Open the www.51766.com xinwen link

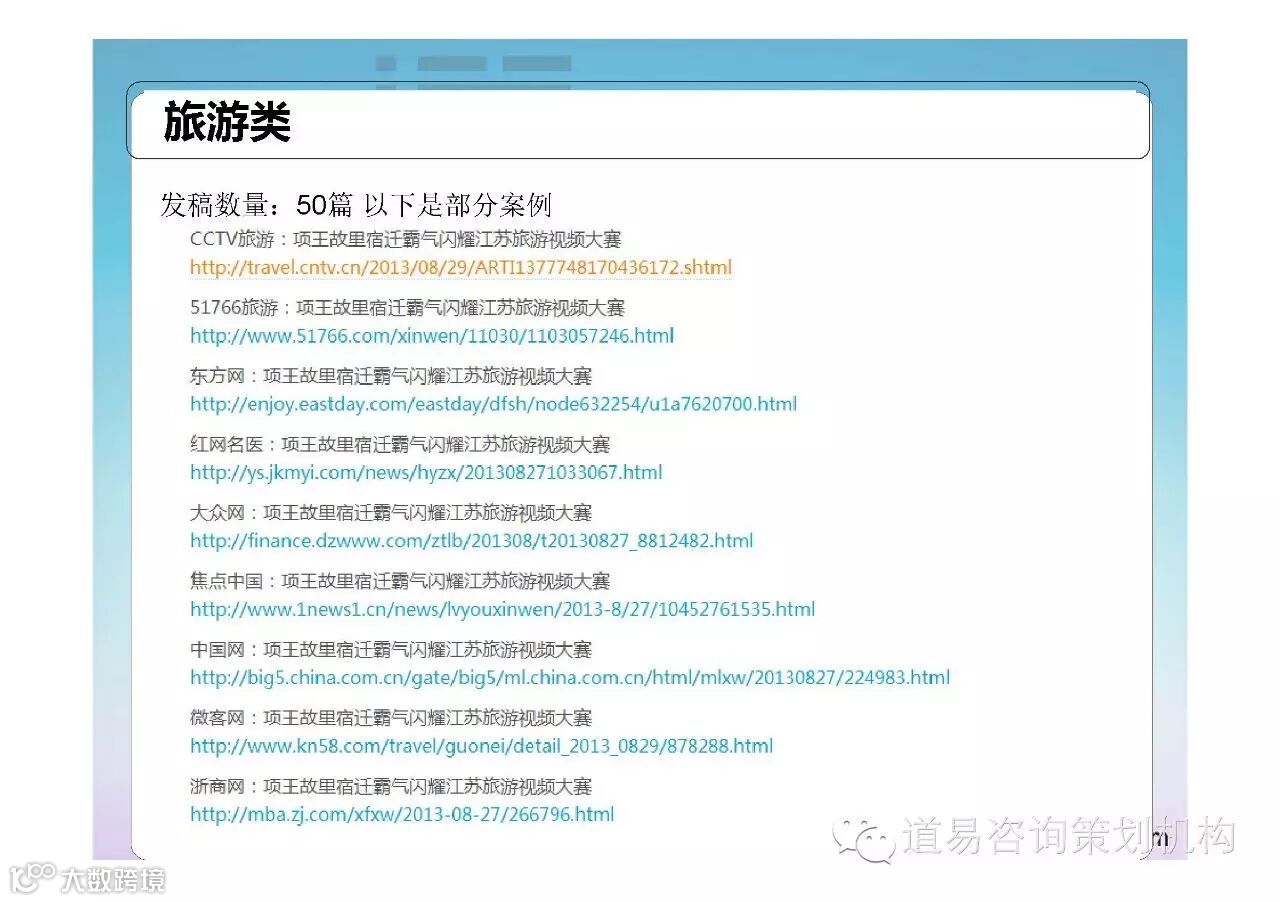pos(432,336)
